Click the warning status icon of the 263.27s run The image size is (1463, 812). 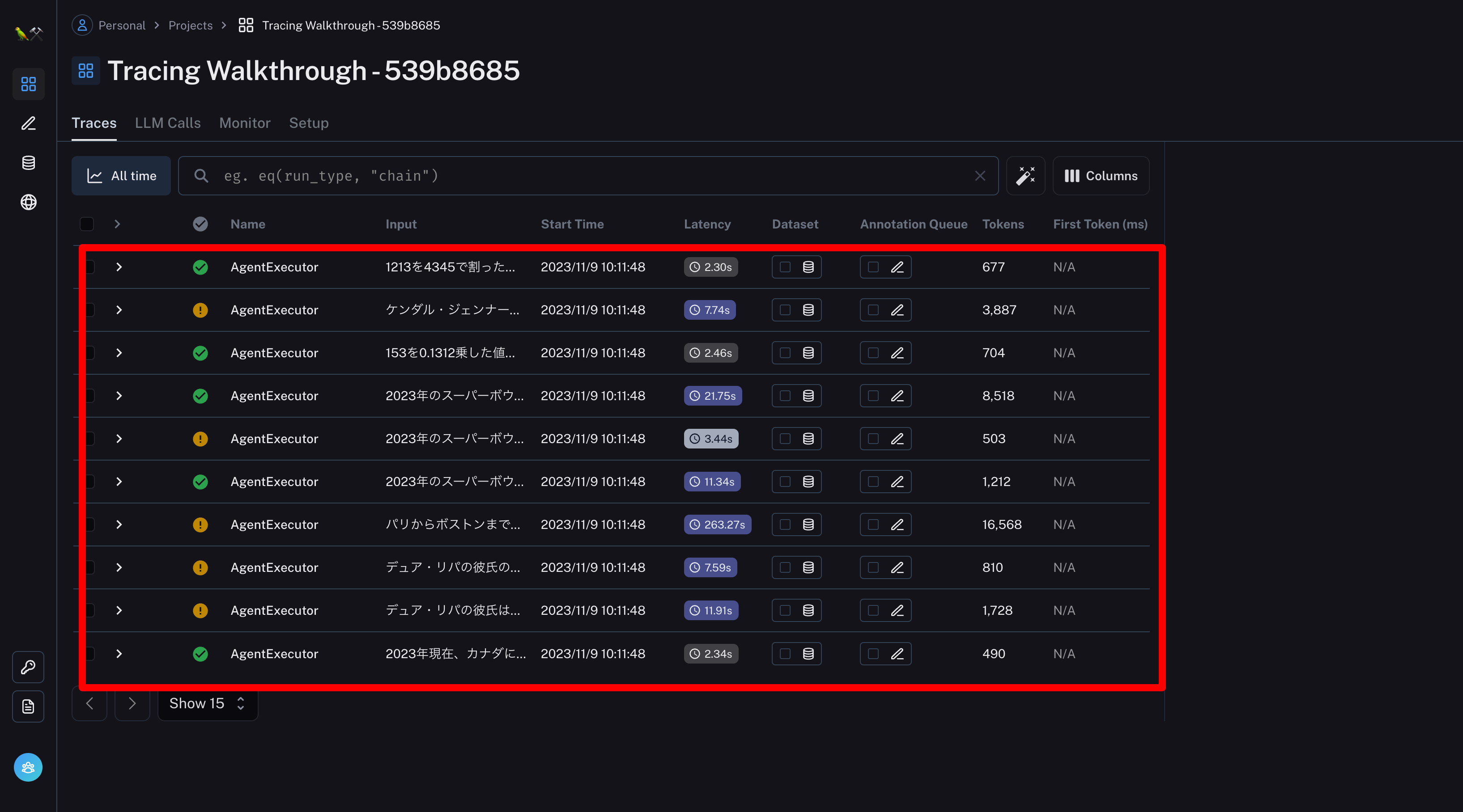coord(200,525)
